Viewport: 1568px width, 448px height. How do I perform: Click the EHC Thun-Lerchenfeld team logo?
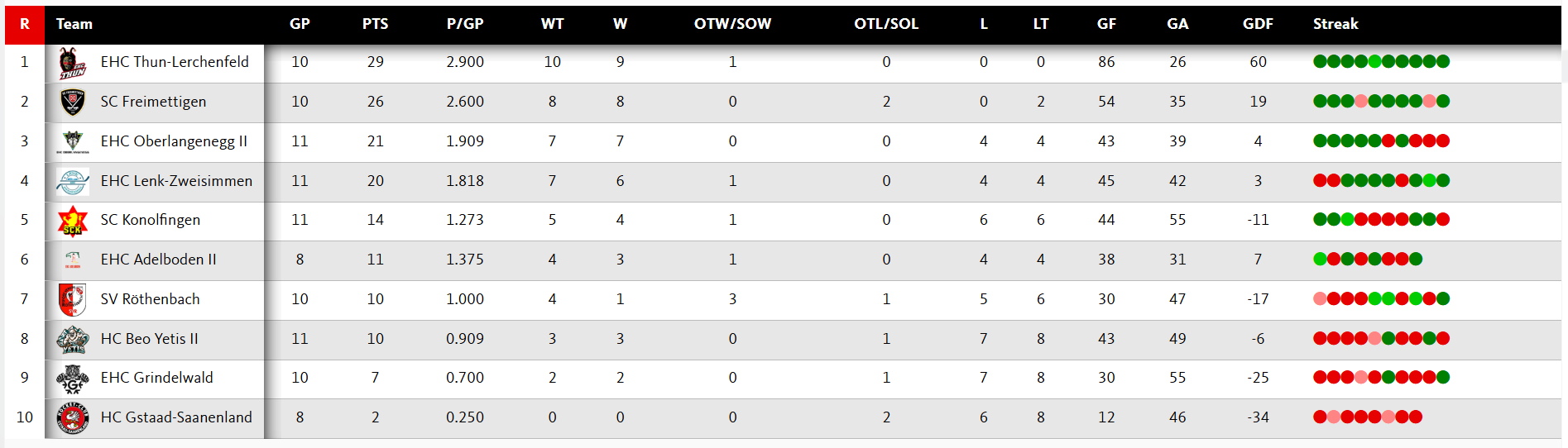[73, 63]
